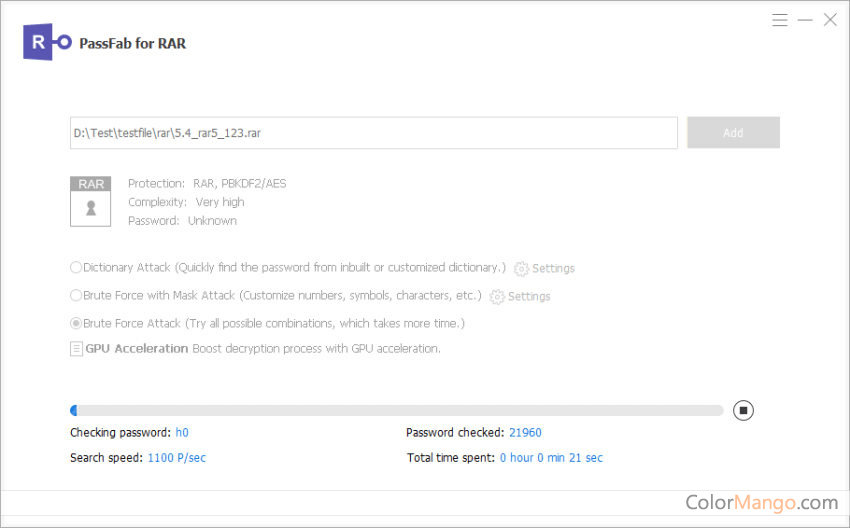Select the Dictionary Attack radio button
Screen dimensions: 850x528
tap(76, 267)
